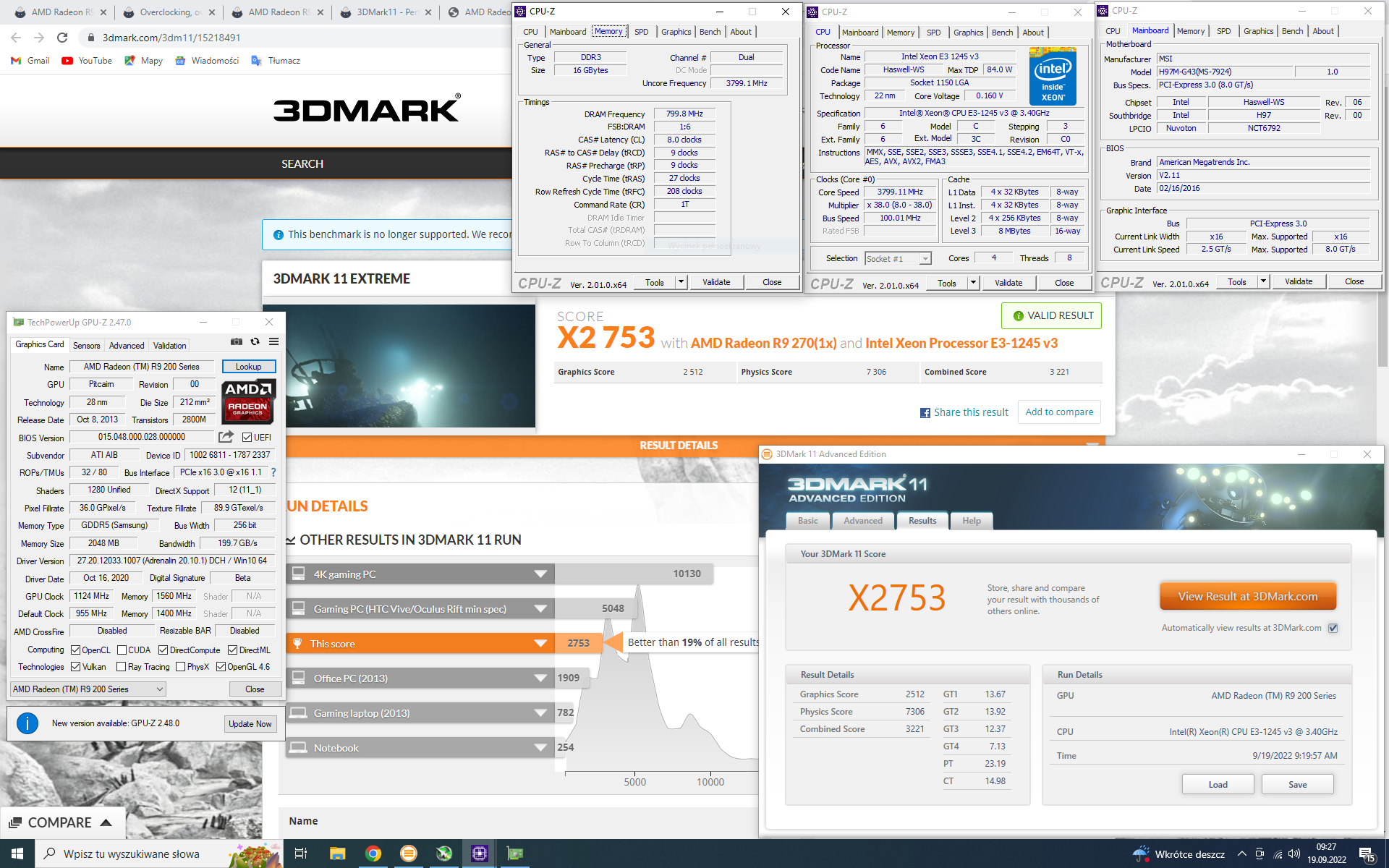Reload the 3dmark.com page
This screenshot has height=868, width=1389.
coord(62,38)
